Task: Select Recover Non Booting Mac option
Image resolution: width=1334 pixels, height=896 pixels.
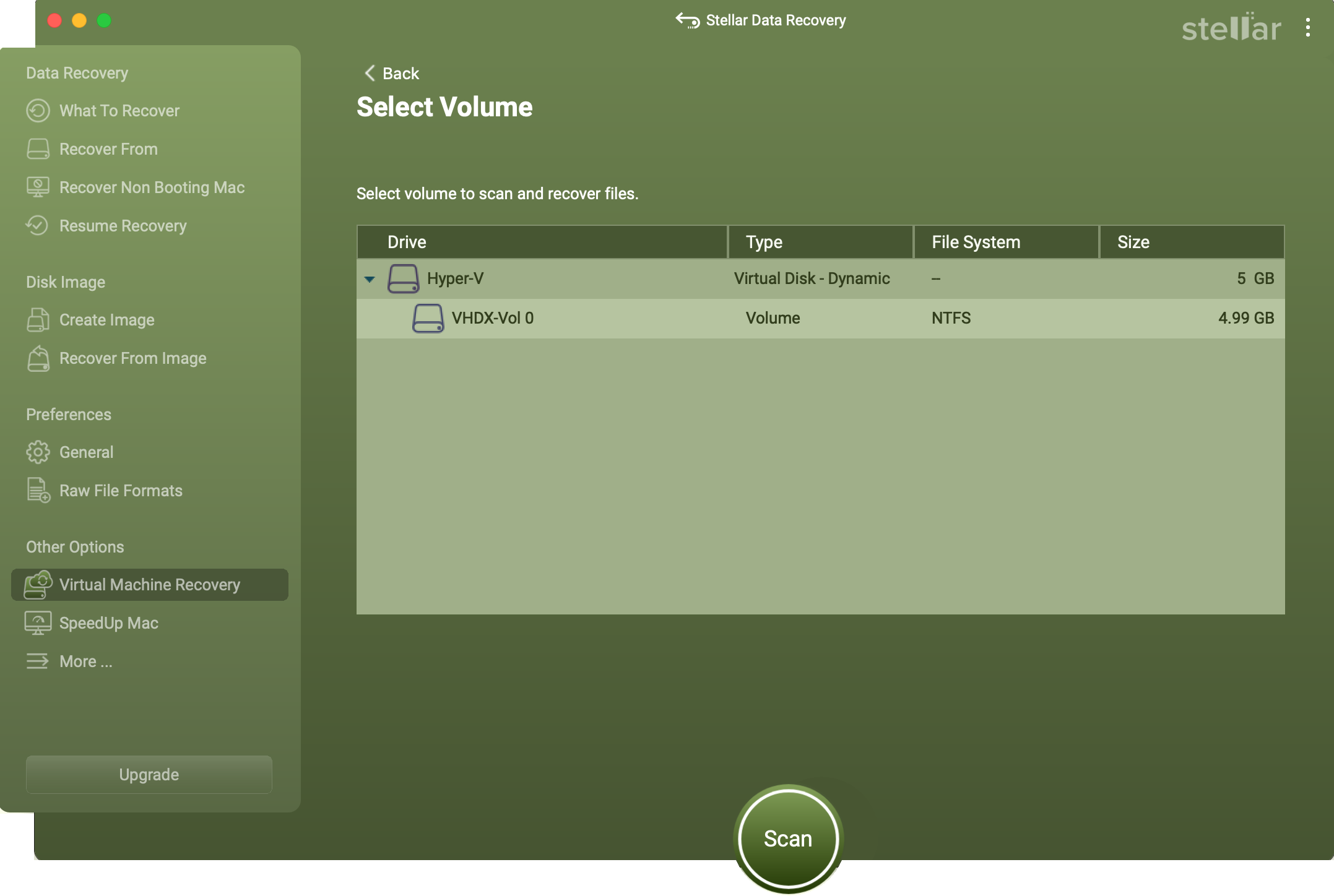Action: pyautogui.click(x=152, y=187)
